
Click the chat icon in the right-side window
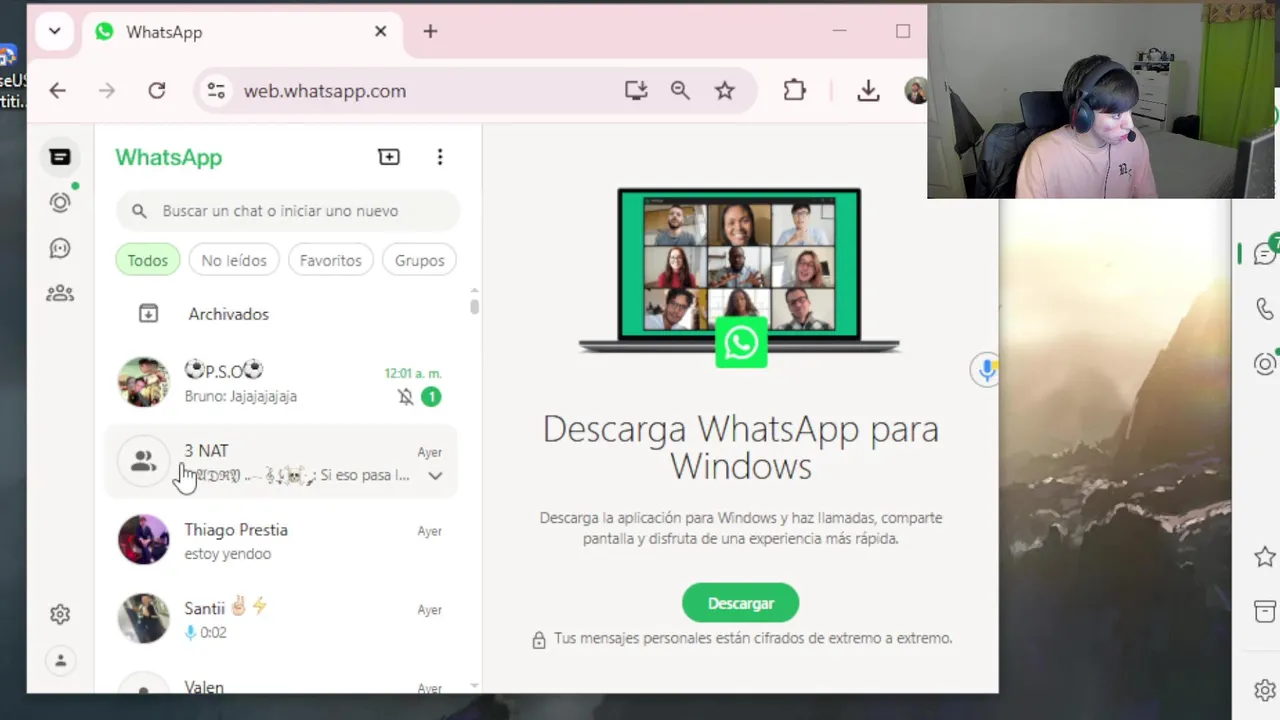[x=1264, y=255]
